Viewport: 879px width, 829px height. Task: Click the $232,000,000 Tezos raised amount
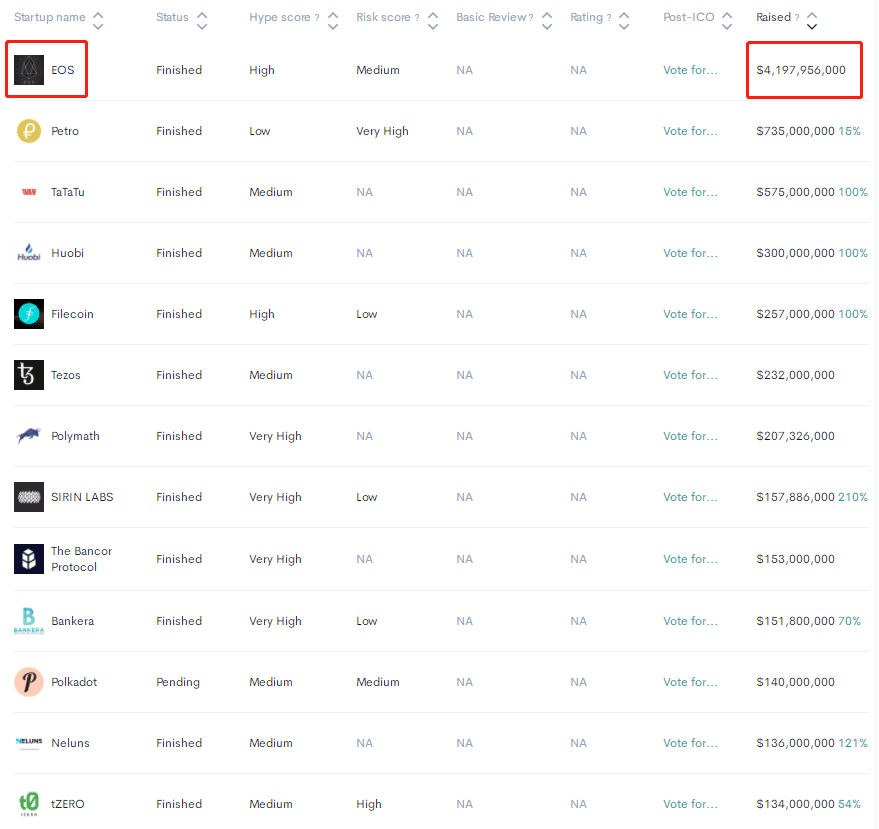[x=795, y=375]
